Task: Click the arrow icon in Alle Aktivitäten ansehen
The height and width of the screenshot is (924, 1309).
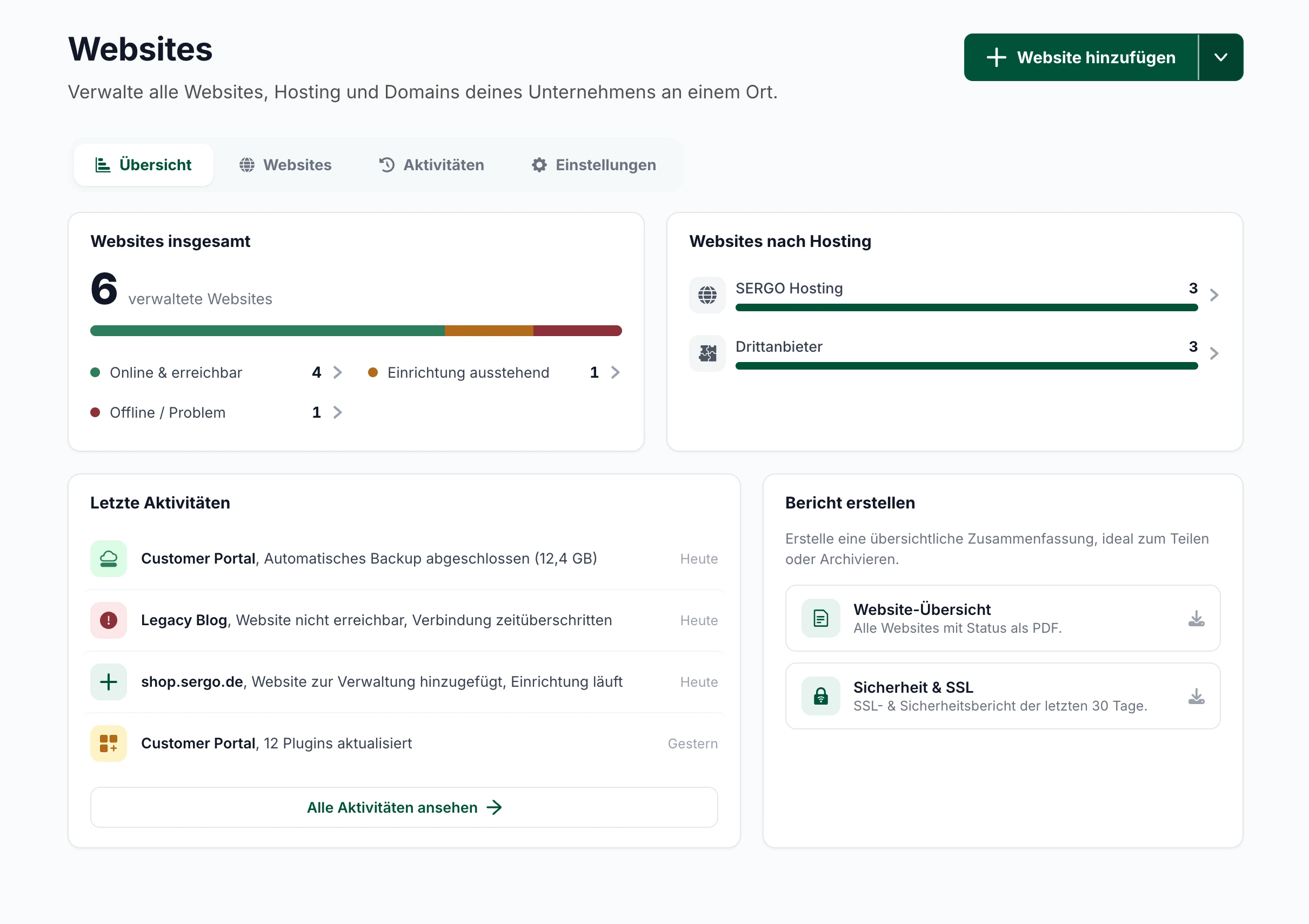Action: [495, 808]
